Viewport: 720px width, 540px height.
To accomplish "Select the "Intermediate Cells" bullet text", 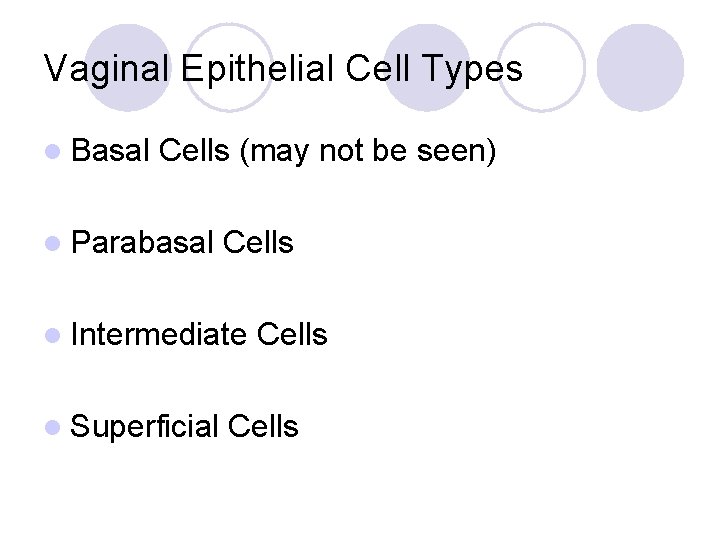I will (x=199, y=335).
